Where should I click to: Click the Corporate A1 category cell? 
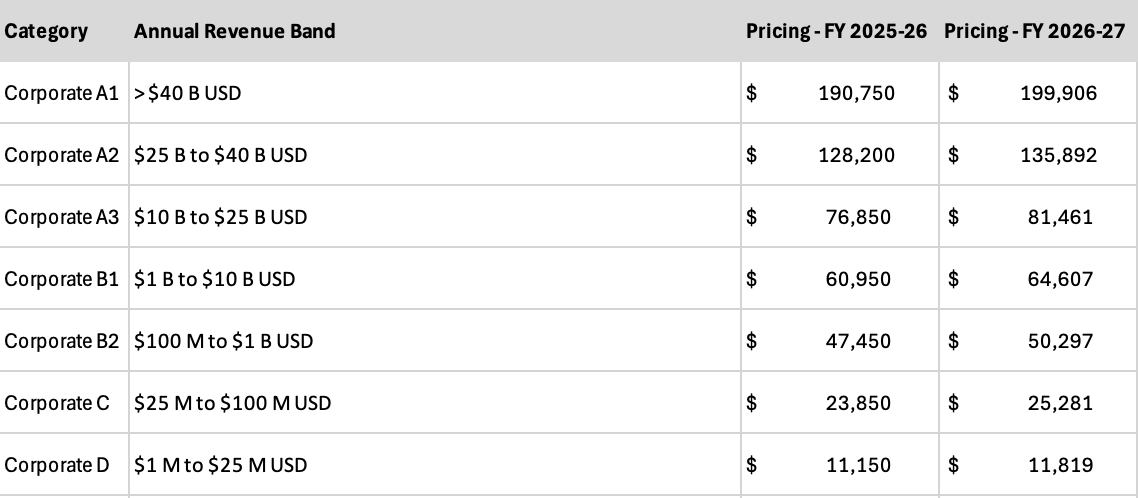(x=62, y=94)
